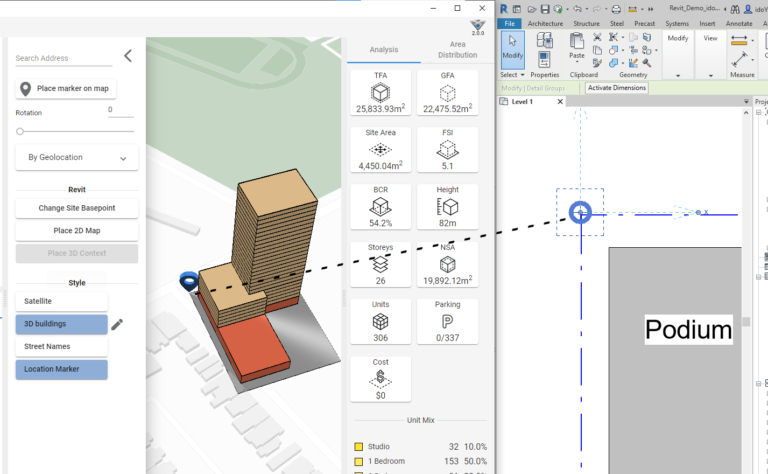The width and height of the screenshot is (768, 474).
Task: Click the Rotation slider handle
Action: (x=20, y=131)
